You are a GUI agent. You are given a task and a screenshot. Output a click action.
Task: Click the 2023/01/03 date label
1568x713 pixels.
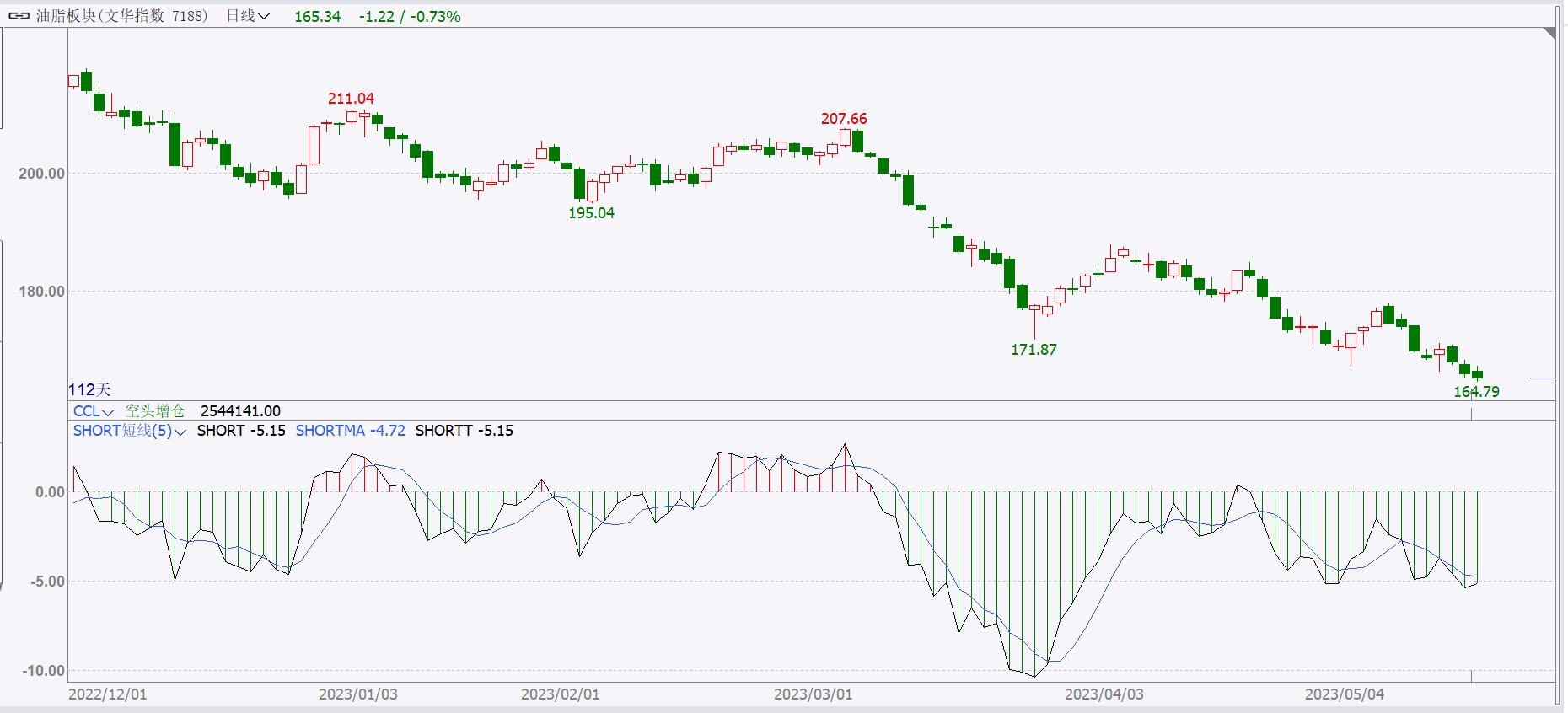(x=358, y=694)
